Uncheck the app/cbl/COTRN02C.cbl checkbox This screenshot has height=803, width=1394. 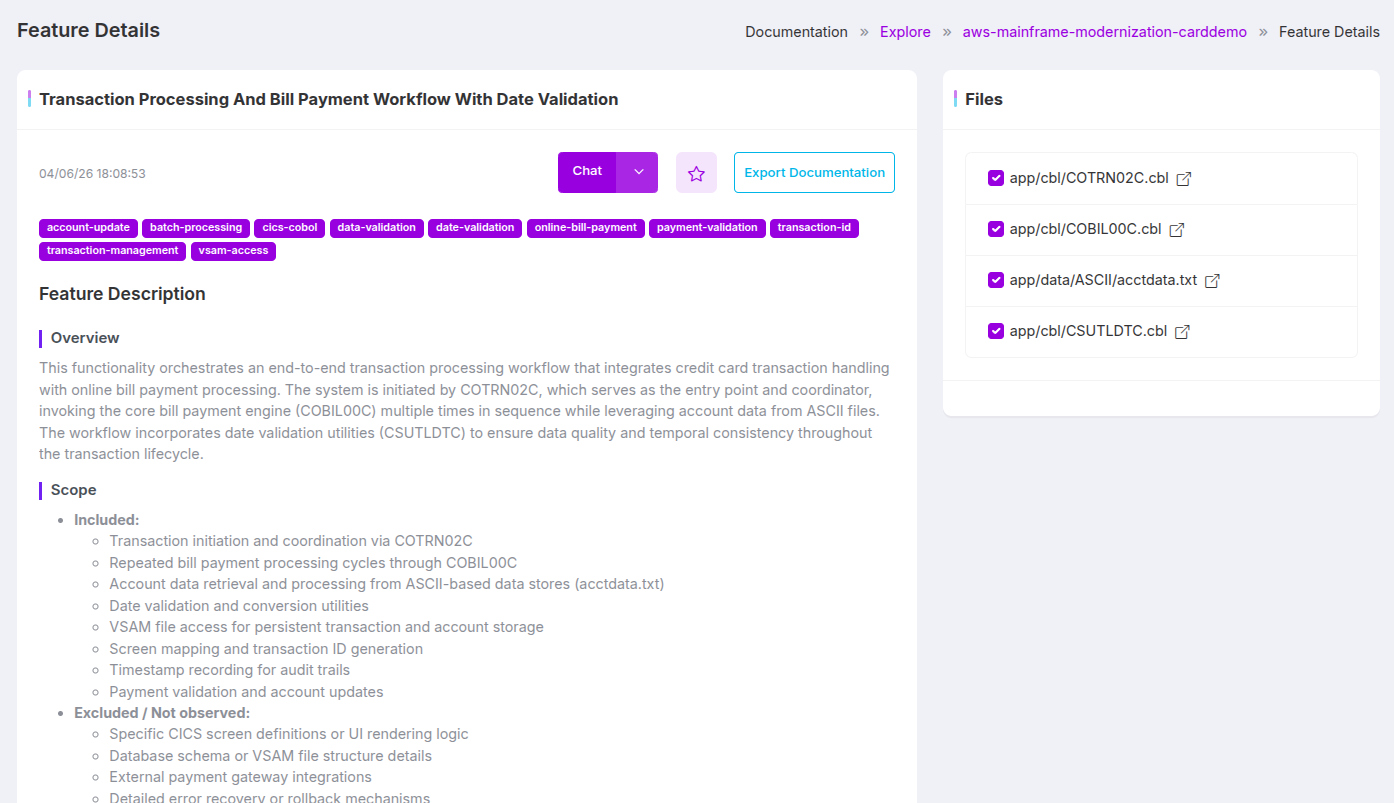[x=995, y=178]
